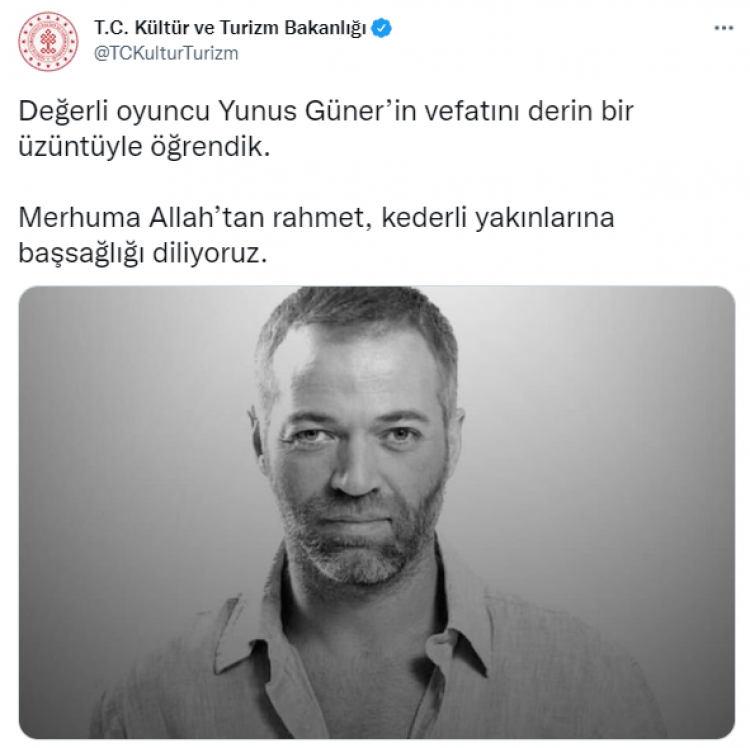Open the black-and-white portrait photo

point(377,512)
